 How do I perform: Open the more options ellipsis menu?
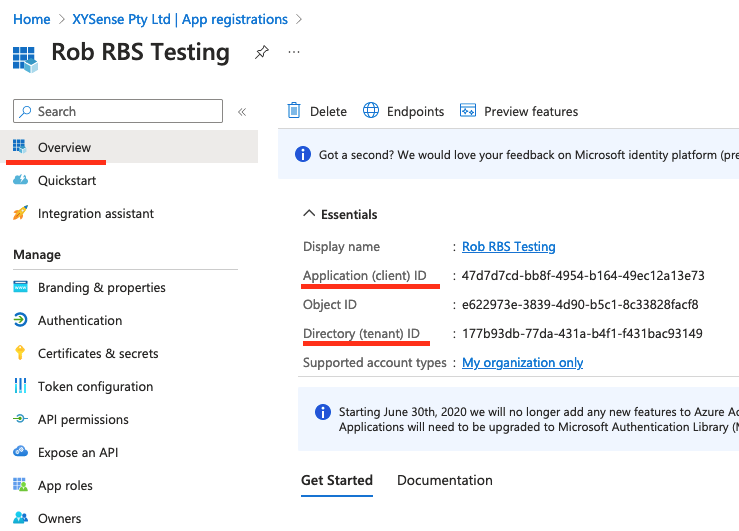pos(294,52)
